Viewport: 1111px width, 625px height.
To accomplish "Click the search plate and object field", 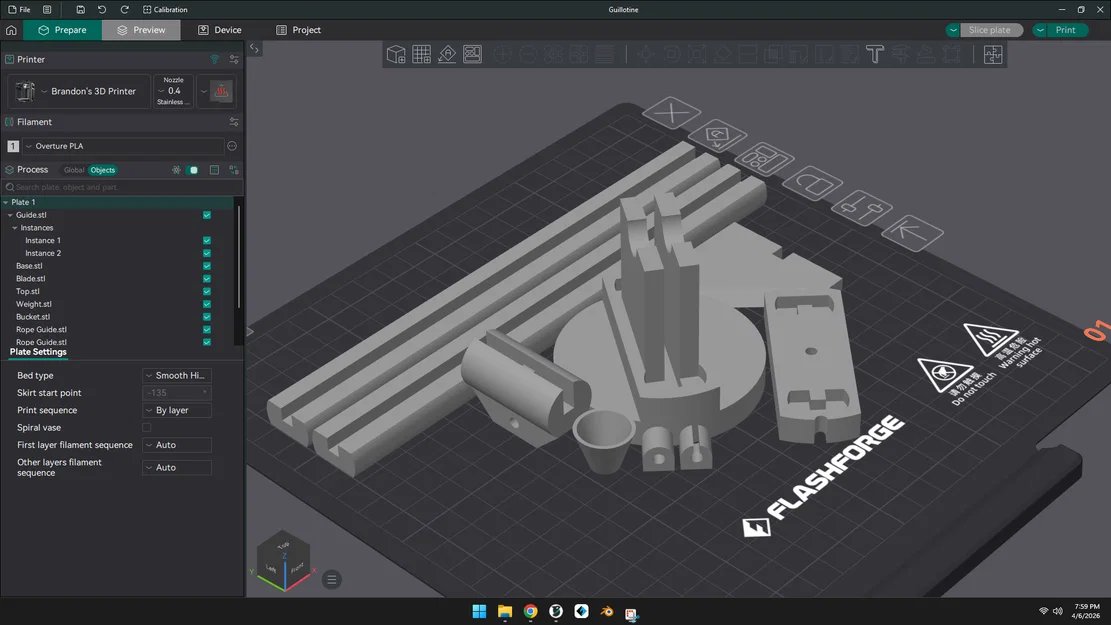I will (122, 187).
